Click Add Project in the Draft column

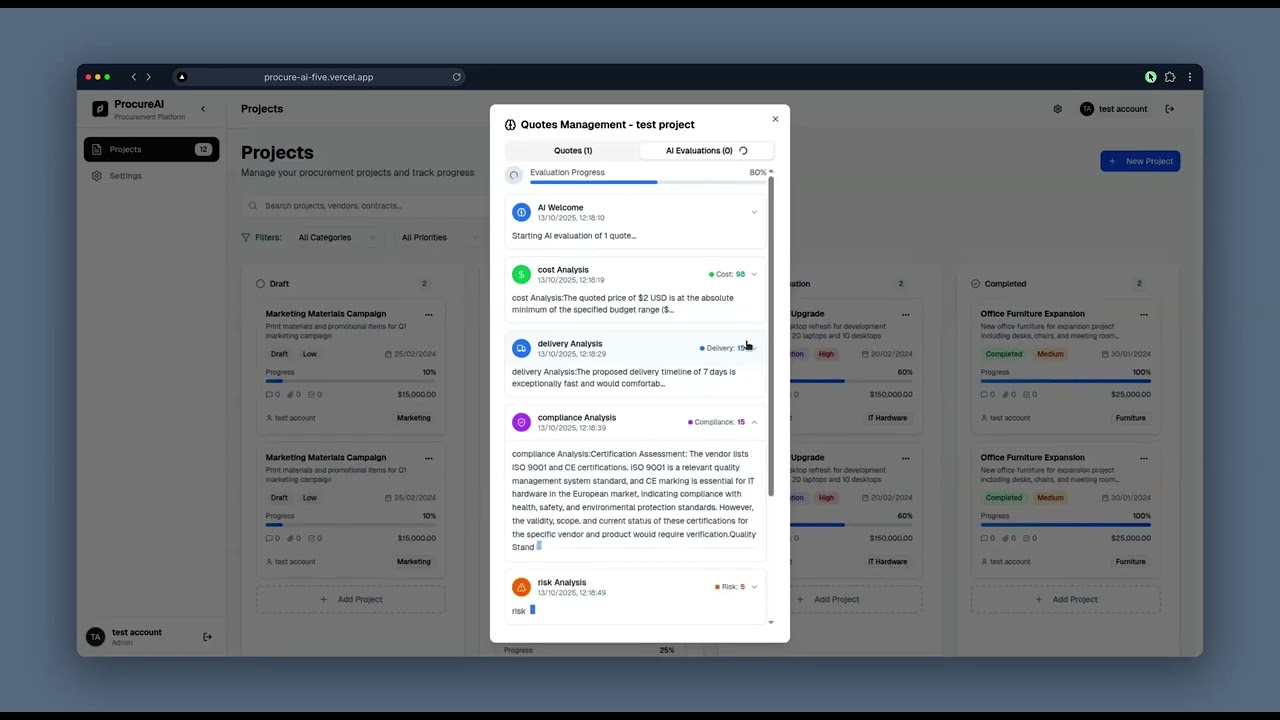tap(351, 600)
